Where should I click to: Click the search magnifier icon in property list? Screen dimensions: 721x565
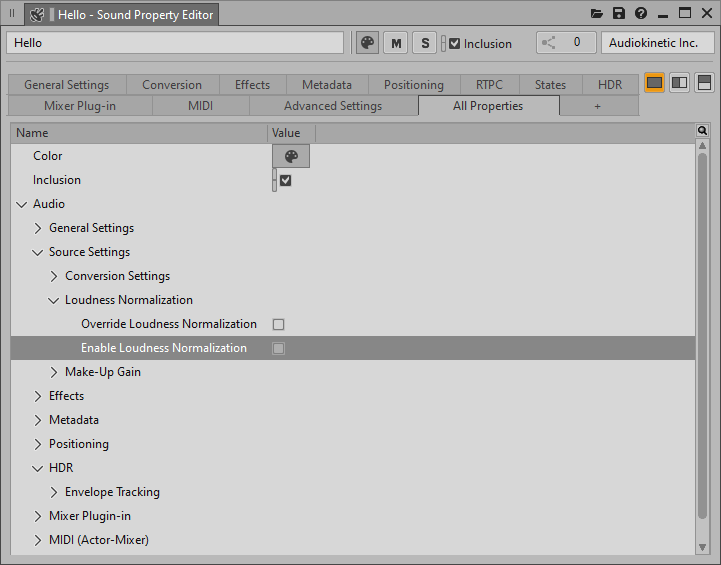coord(703,131)
